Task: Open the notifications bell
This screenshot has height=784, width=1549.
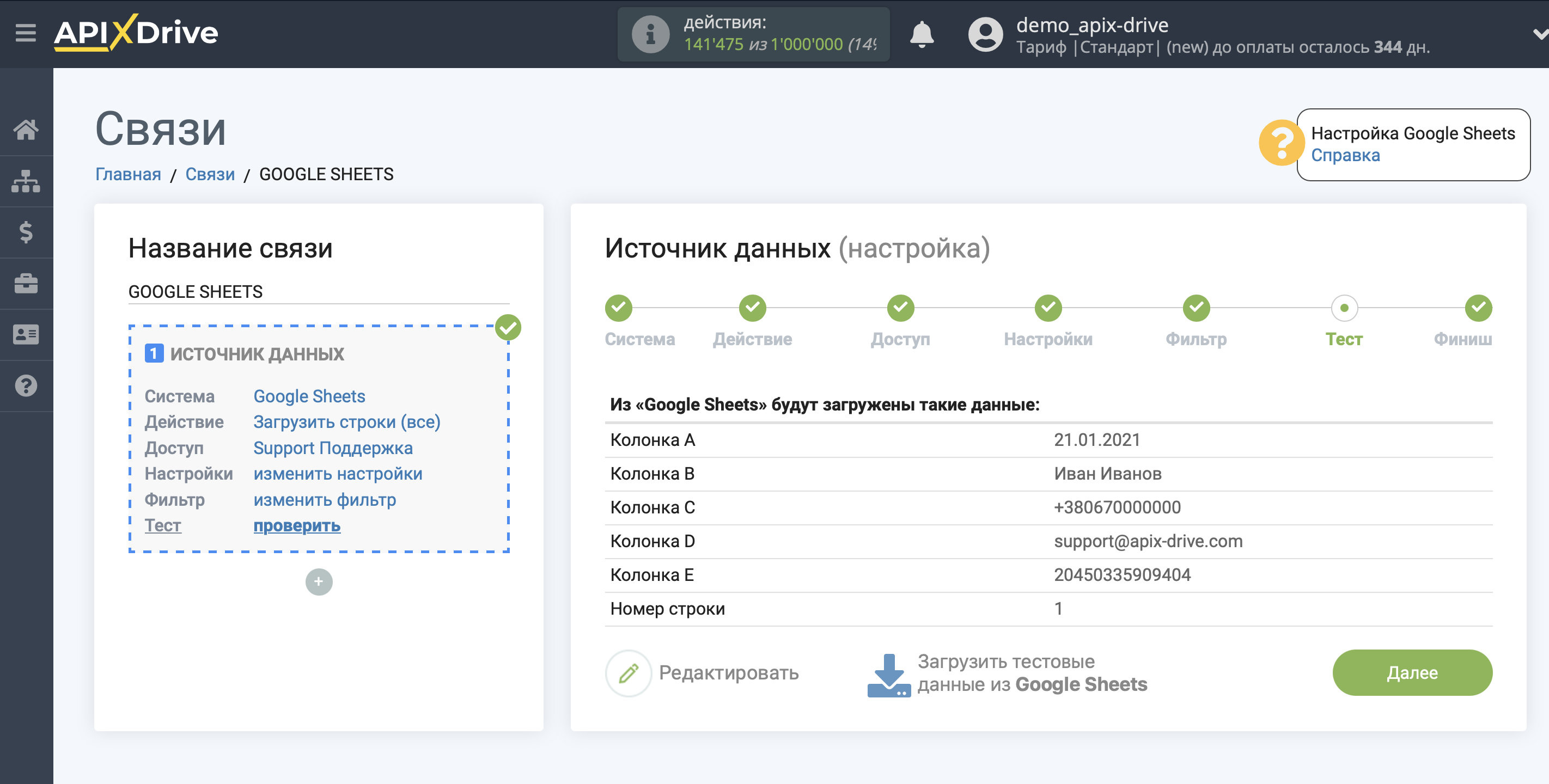Action: pyautogui.click(x=921, y=34)
